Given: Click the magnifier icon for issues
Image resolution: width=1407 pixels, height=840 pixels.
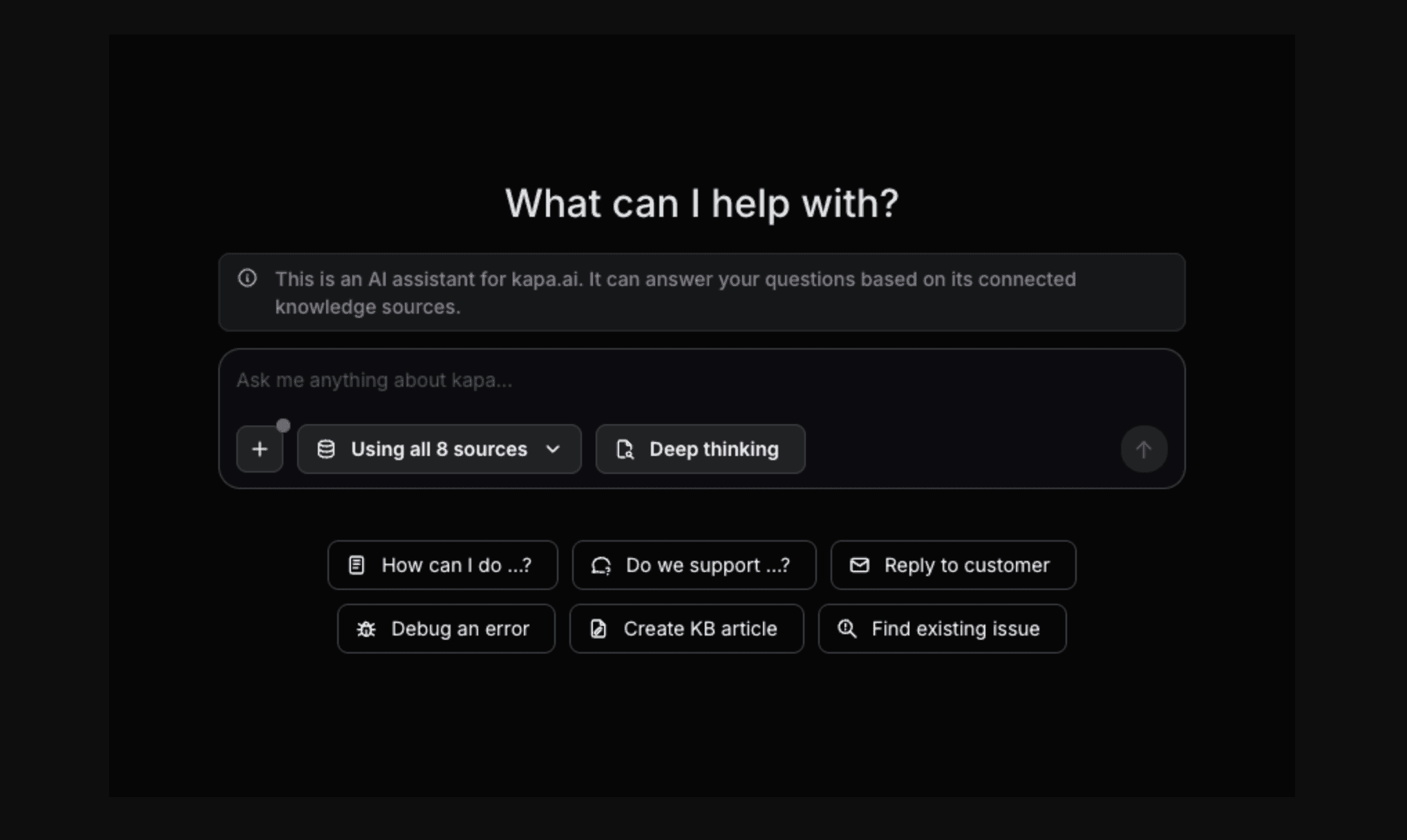Looking at the screenshot, I should click(x=847, y=629).
